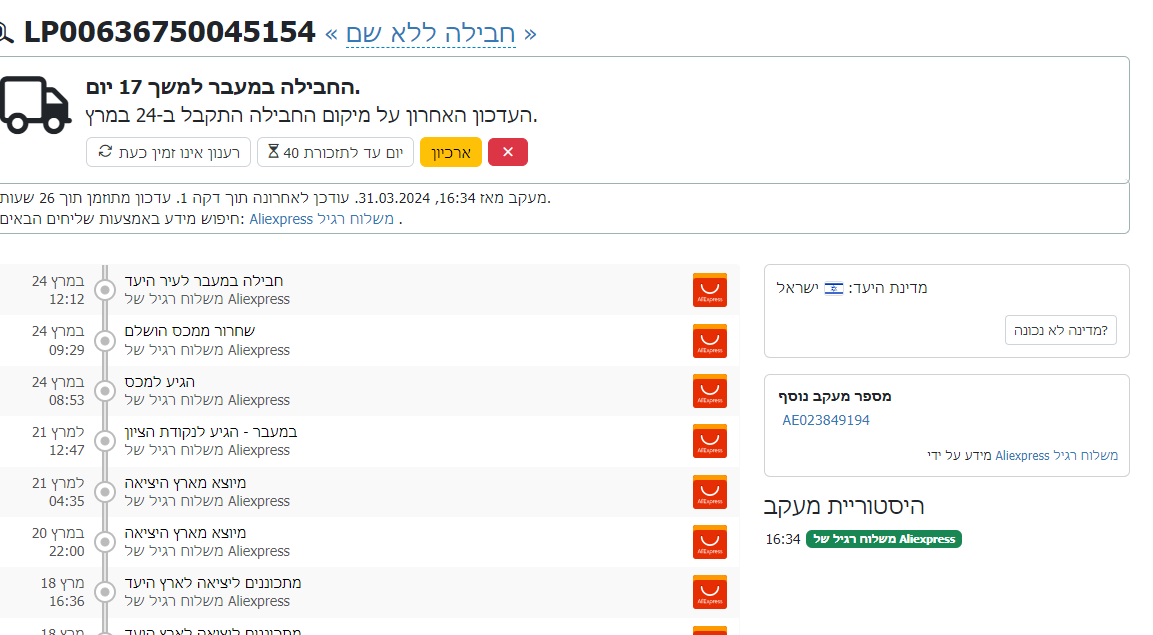Open the 'משלוח רגיל Aliexpress' courier link in the status line
The height and width of the screenshot is (635, 1153).
(x=321, y=219)
